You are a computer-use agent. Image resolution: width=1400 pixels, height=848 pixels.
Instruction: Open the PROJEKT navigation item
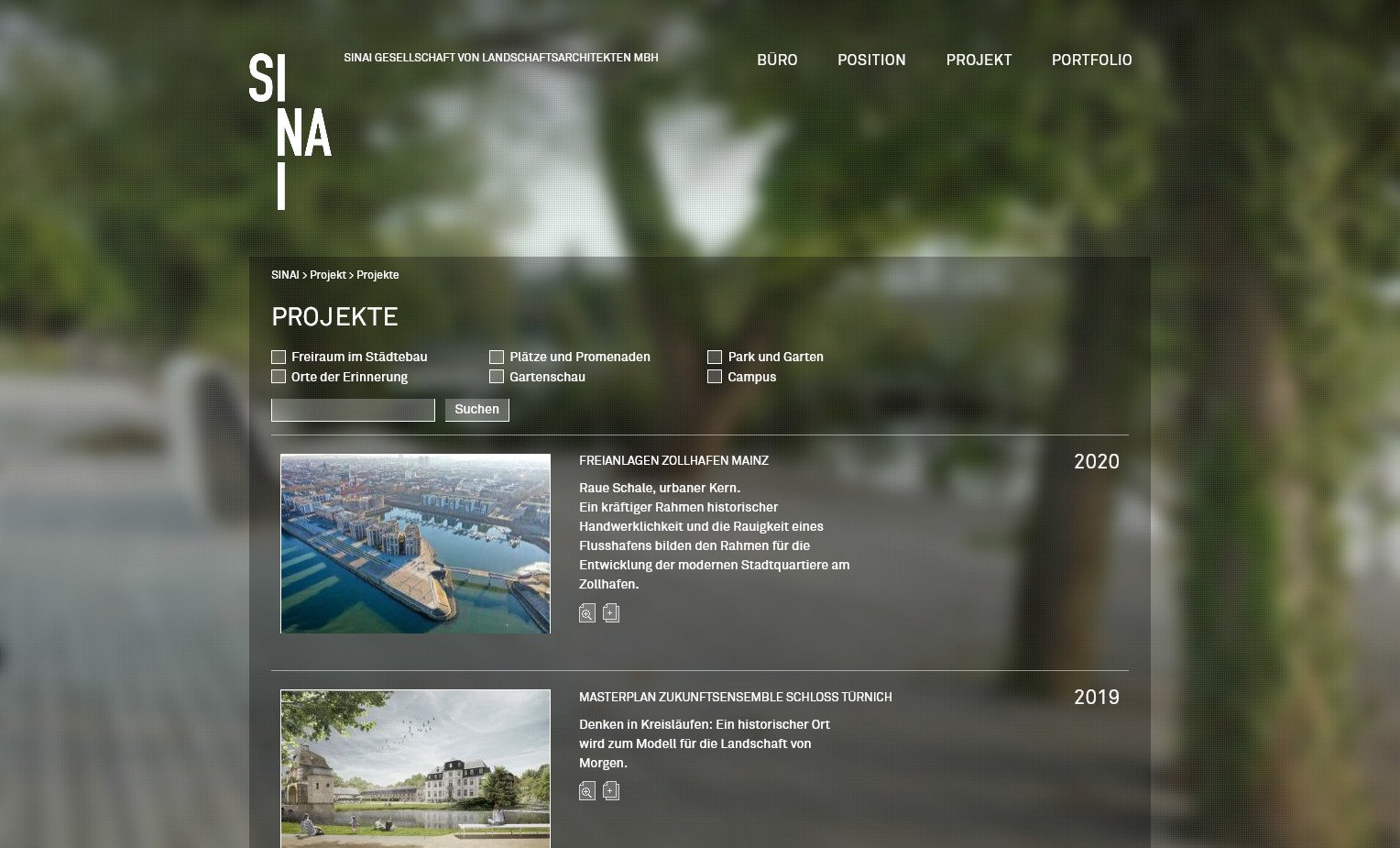pyautogui.click(x=979, y=61)
